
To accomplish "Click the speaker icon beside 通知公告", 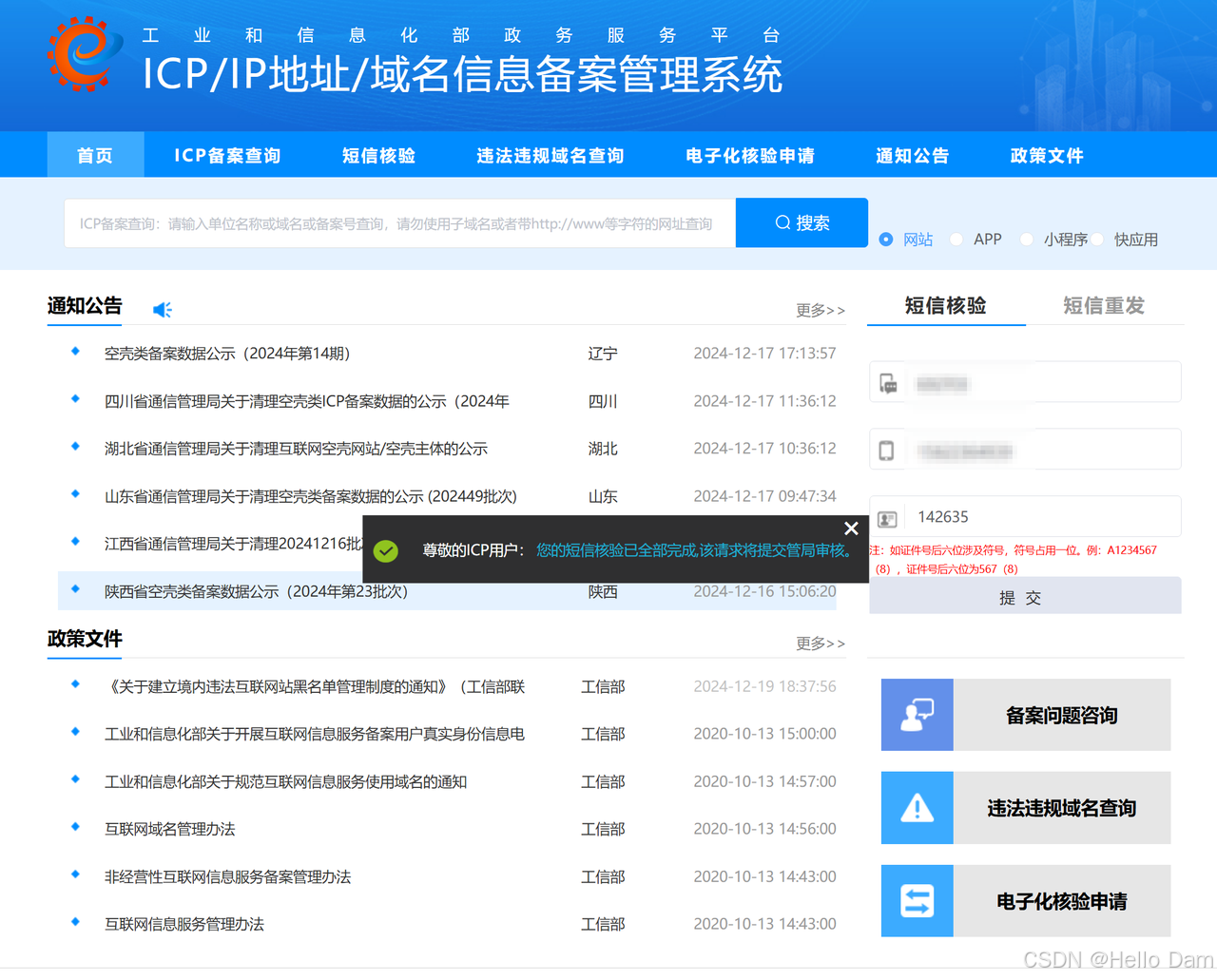I will (x=162, y=309).
